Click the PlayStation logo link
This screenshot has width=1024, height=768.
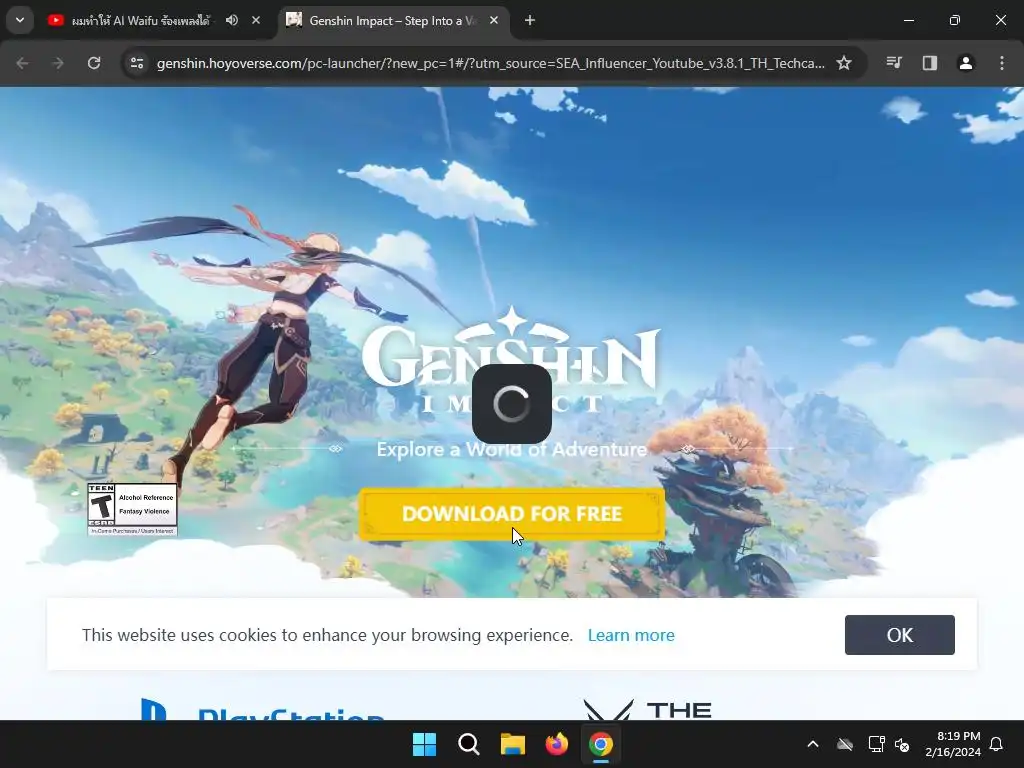261,711
